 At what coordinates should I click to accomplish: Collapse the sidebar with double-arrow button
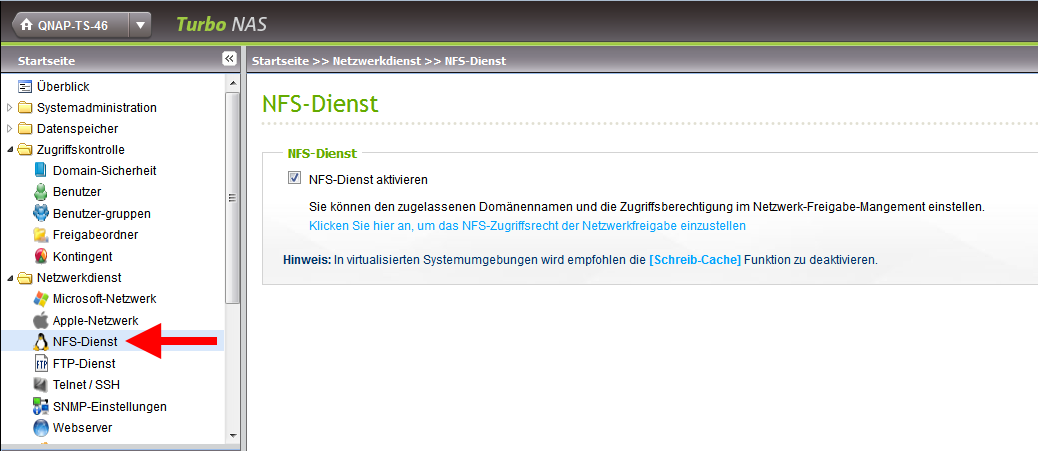pyautogui.click(x=229, y=59)
